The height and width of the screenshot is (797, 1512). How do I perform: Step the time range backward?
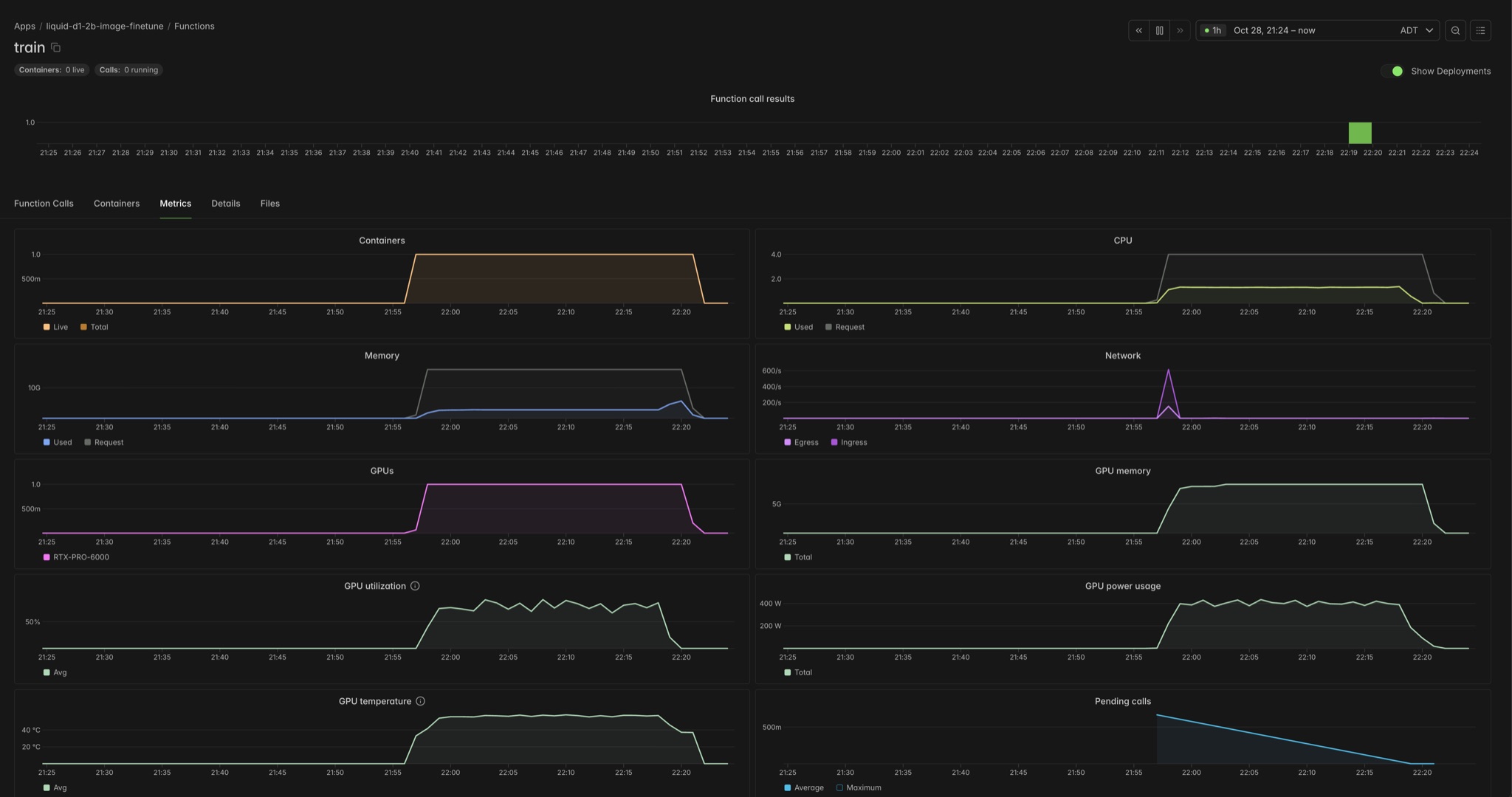pos(1138,30)
